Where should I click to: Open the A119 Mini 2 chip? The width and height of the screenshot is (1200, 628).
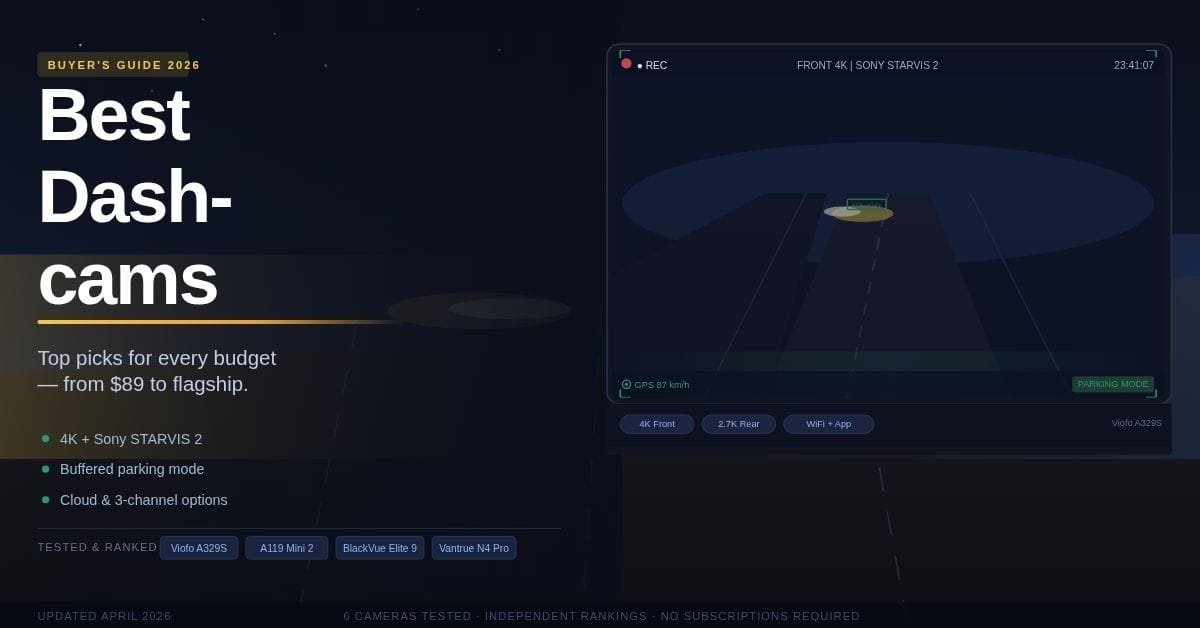286,548
